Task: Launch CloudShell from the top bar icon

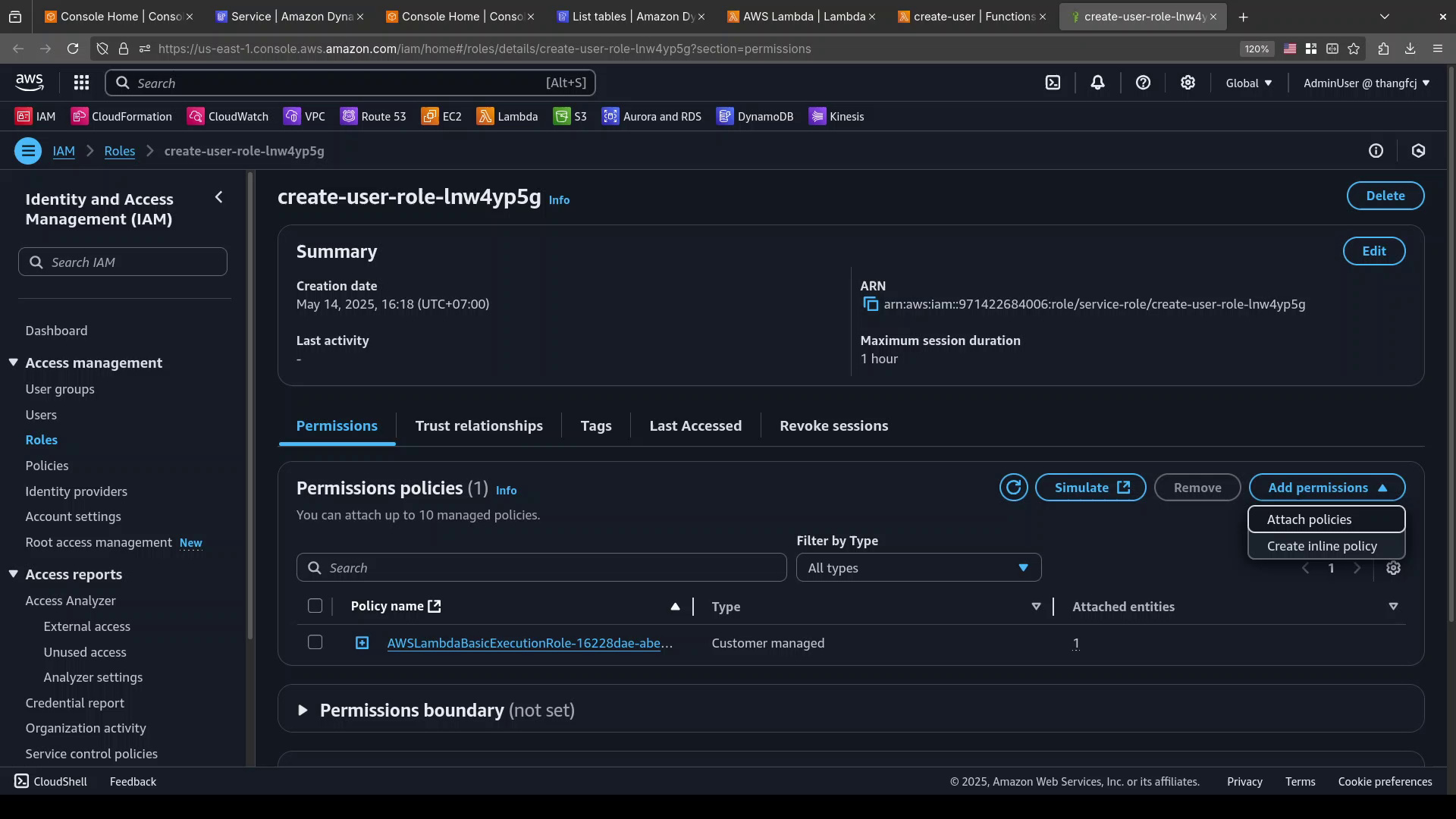Action: tap(1053, 83)
